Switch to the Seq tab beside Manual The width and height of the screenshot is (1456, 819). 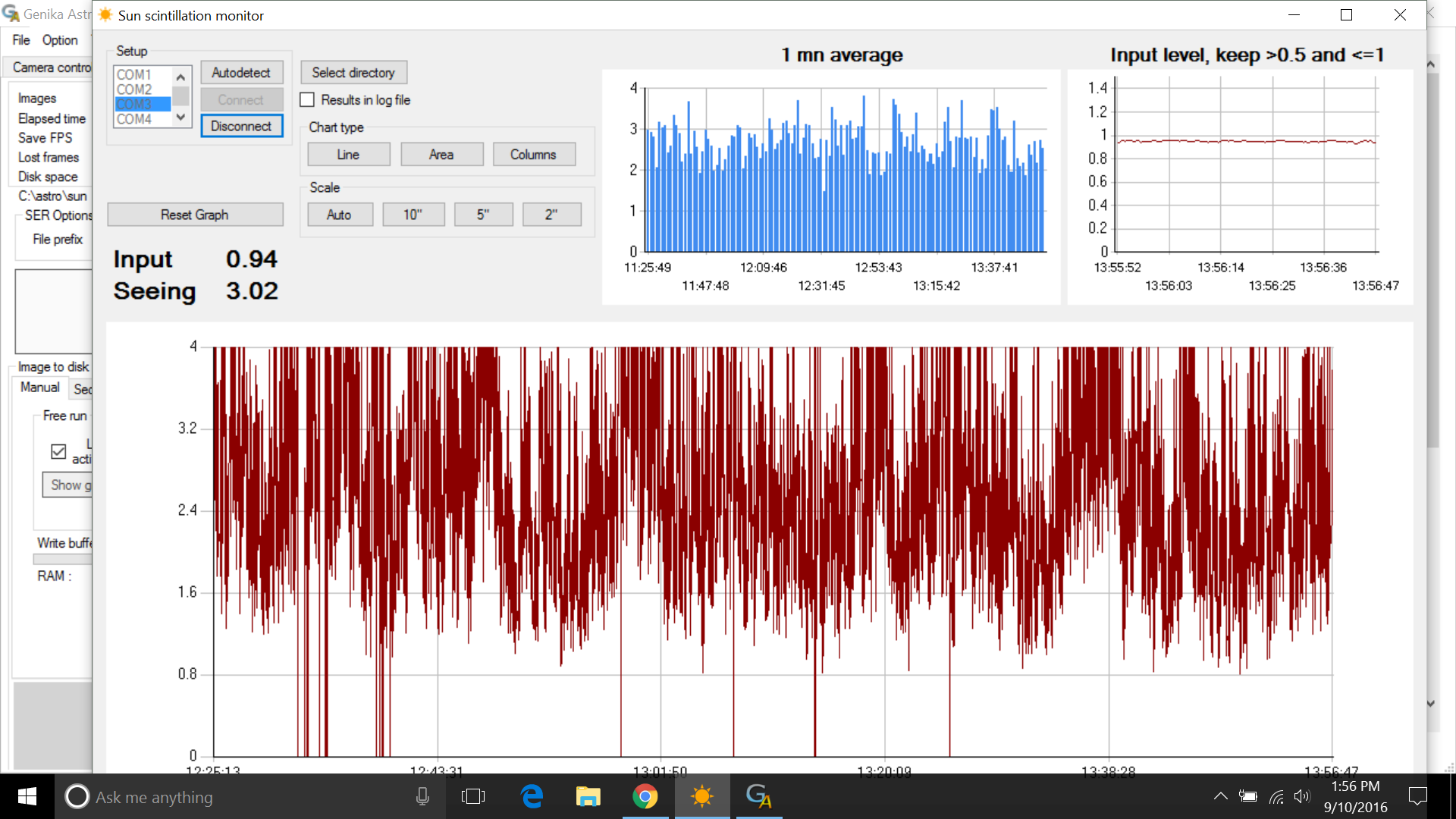(x=81, y=389)
